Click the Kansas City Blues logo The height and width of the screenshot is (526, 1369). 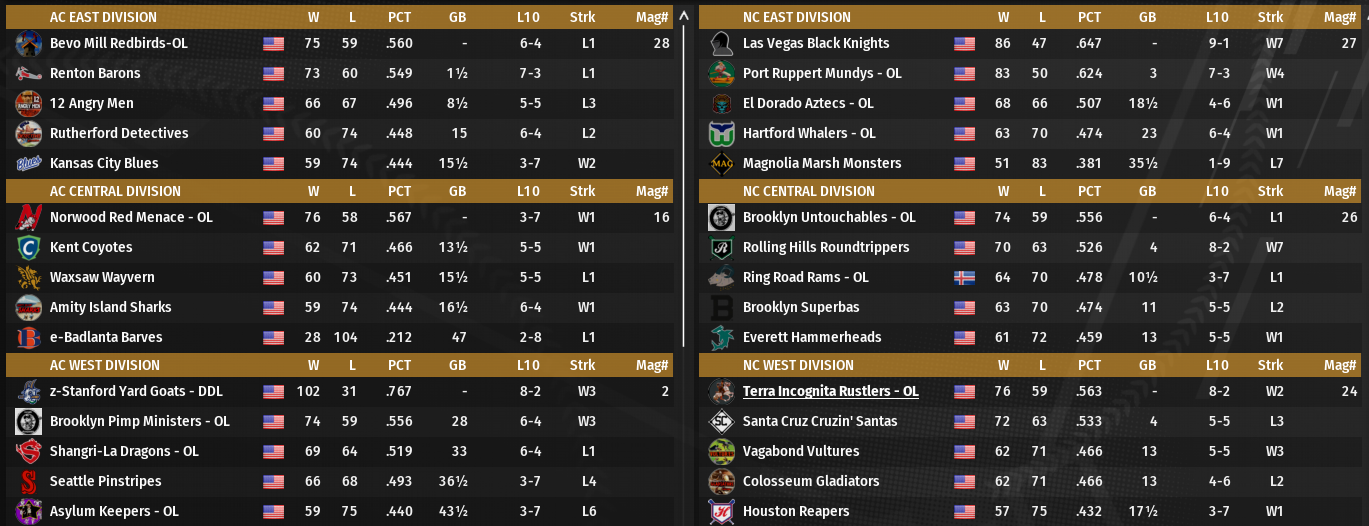(28, 164)
